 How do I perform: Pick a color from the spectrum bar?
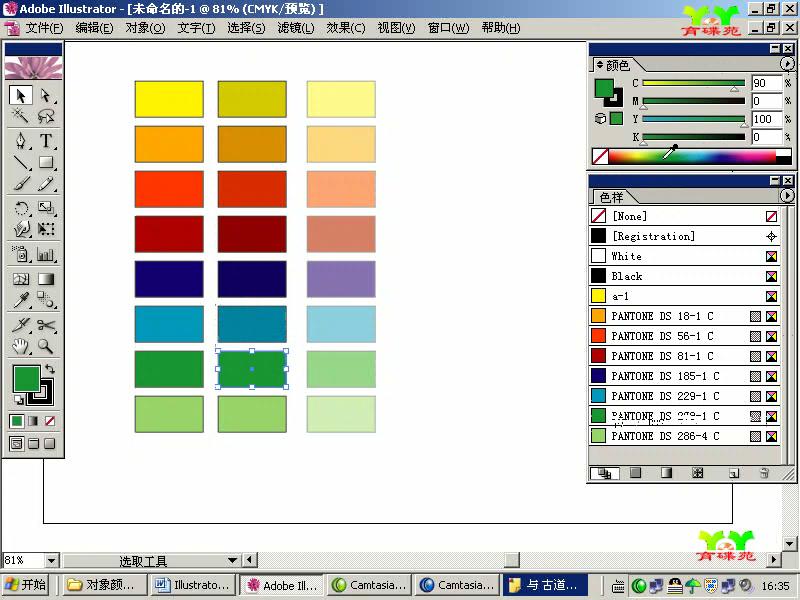pyautogui.click(x=692, y=156)
